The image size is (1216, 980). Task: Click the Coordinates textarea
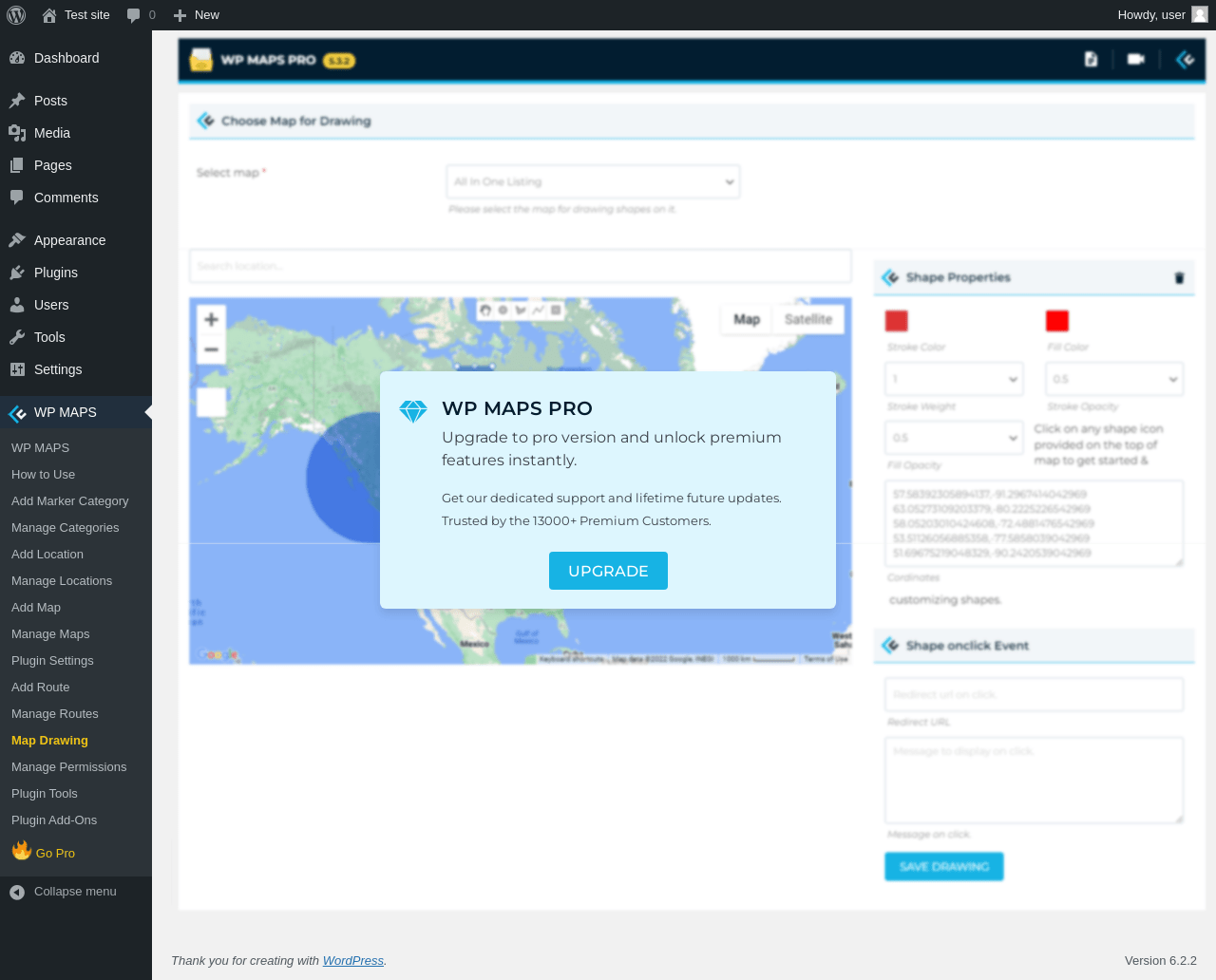[x=1034, y=524]
